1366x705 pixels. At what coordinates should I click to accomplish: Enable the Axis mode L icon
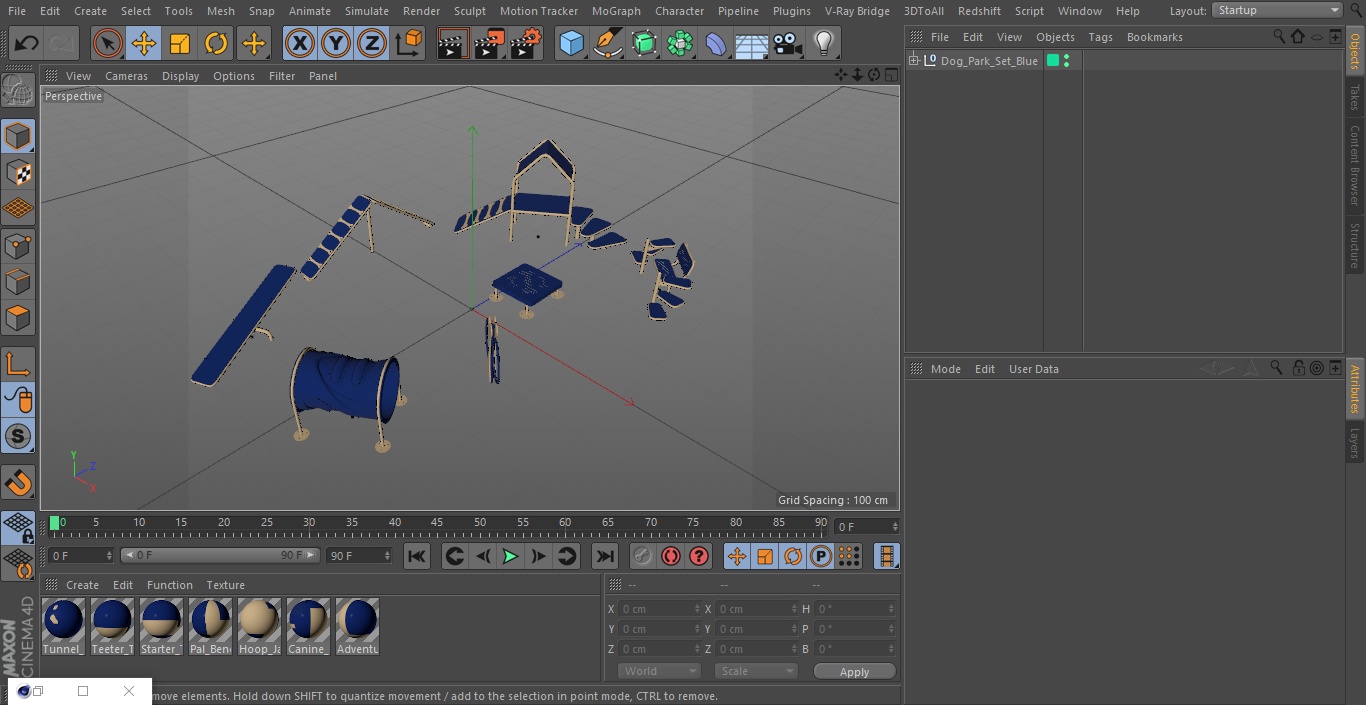pyautogui.click(x=18, y=364)
